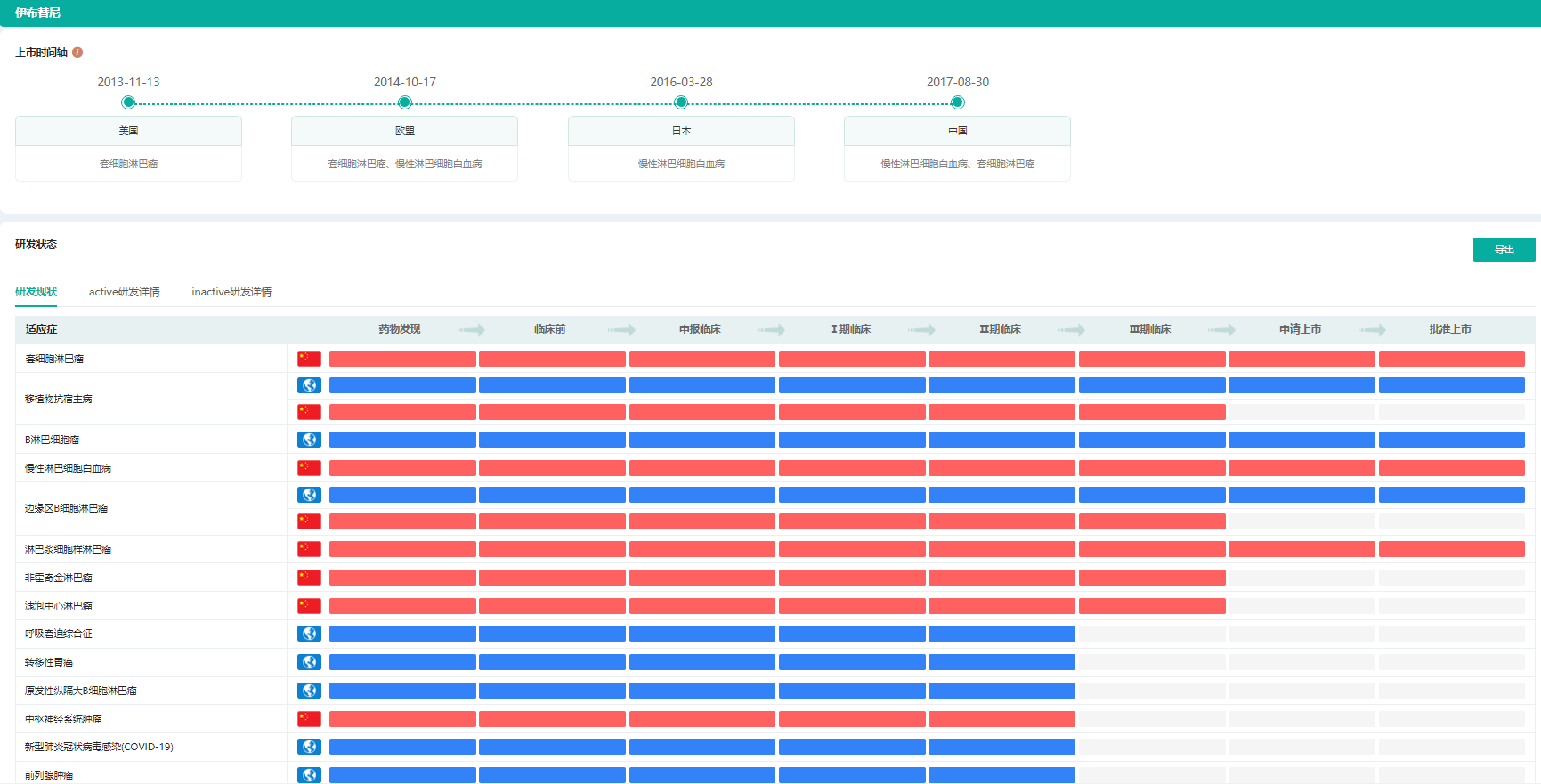Select the 2017-08-30 timeline marker for 中国

point(957,102)
